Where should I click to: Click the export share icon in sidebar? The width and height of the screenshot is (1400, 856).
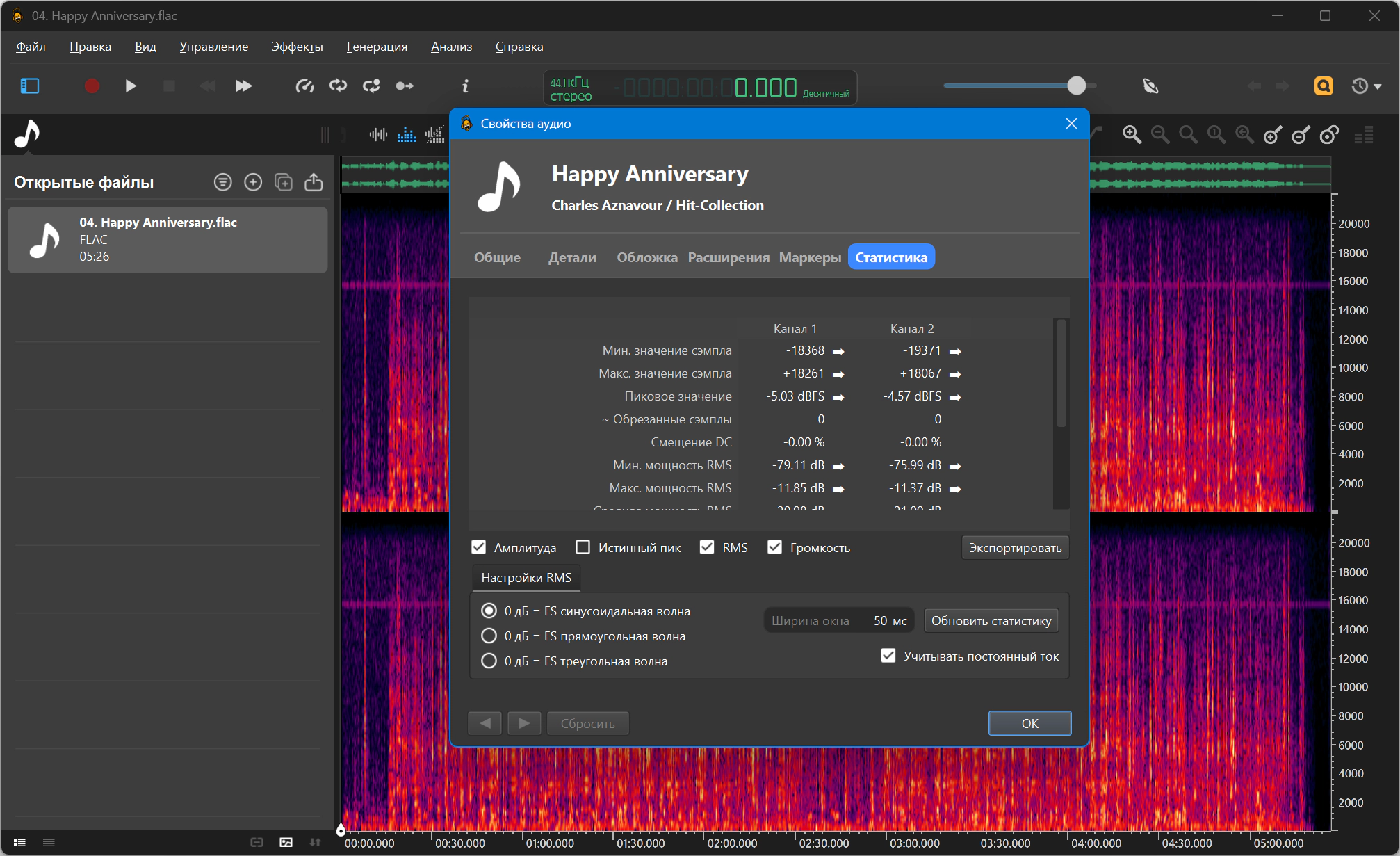314,182
